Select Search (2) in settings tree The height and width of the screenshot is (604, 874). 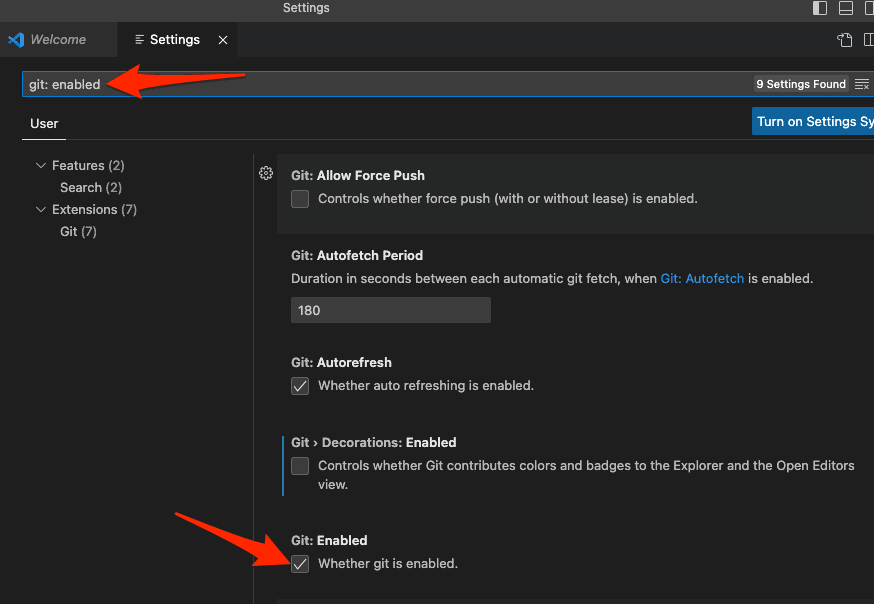[x=90, y=188]
